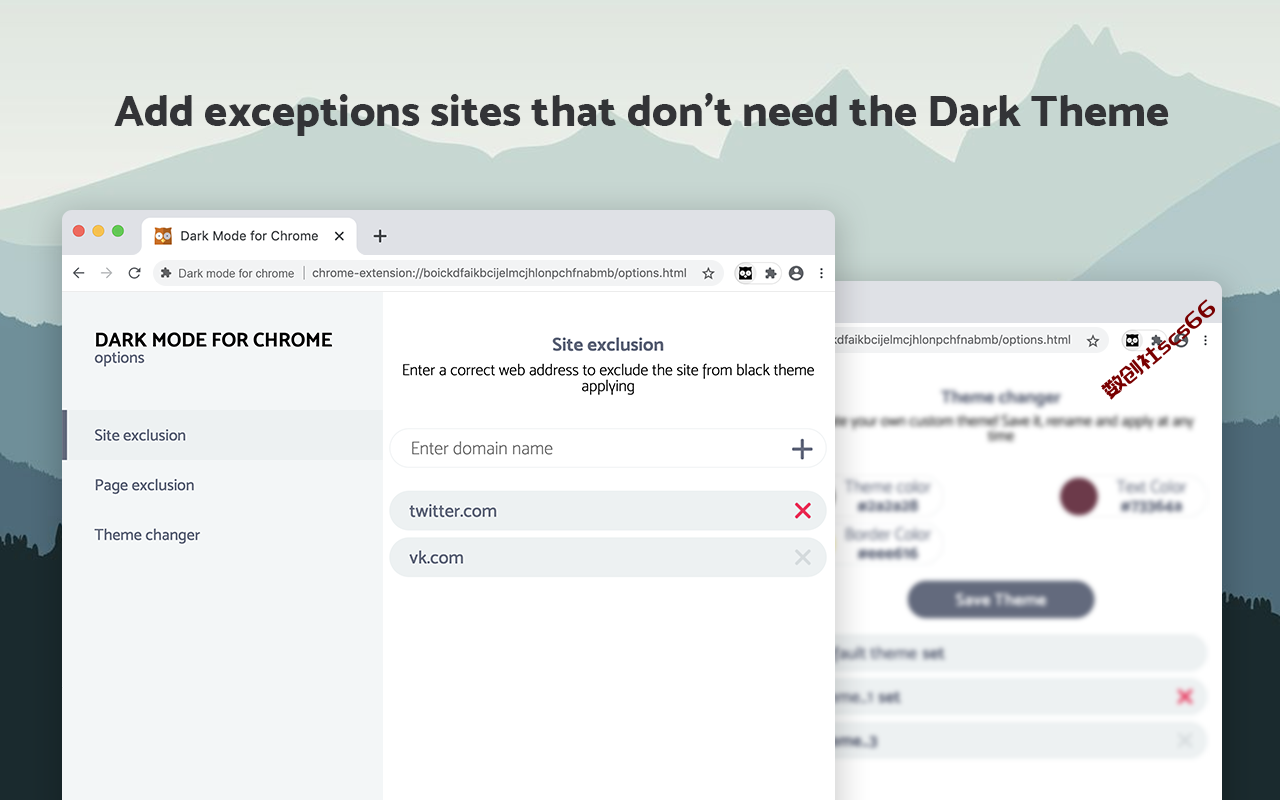Screen dimensions: 1280x800
Task: Delete the theme with the red X in back window
Action: pyautogui.click(x=1185, y=697)
